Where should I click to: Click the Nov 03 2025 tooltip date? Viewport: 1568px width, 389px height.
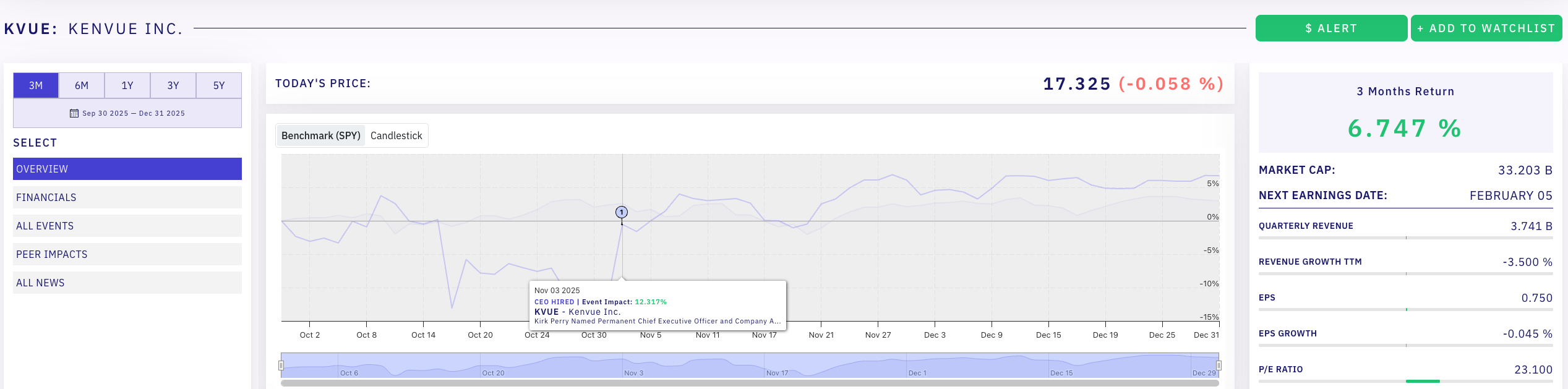pos(557,291)
